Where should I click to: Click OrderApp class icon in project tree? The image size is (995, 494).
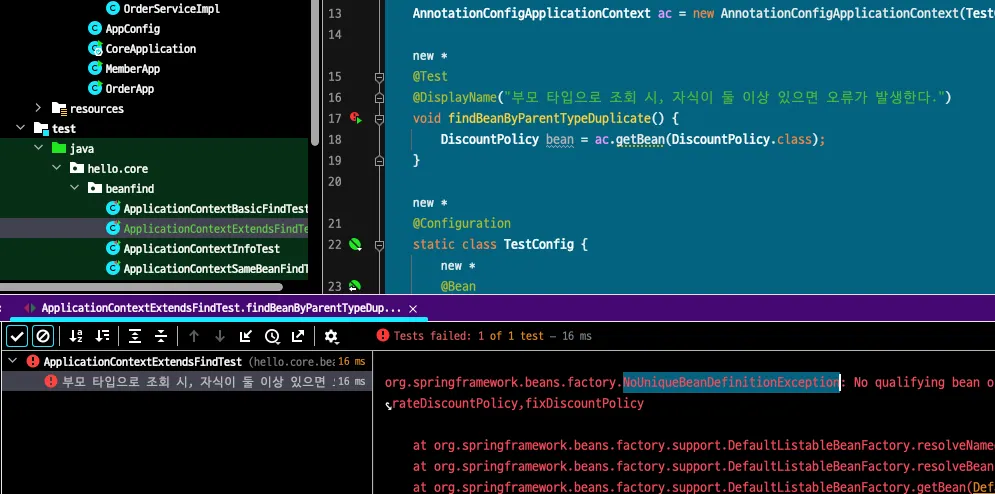[95, 88]
